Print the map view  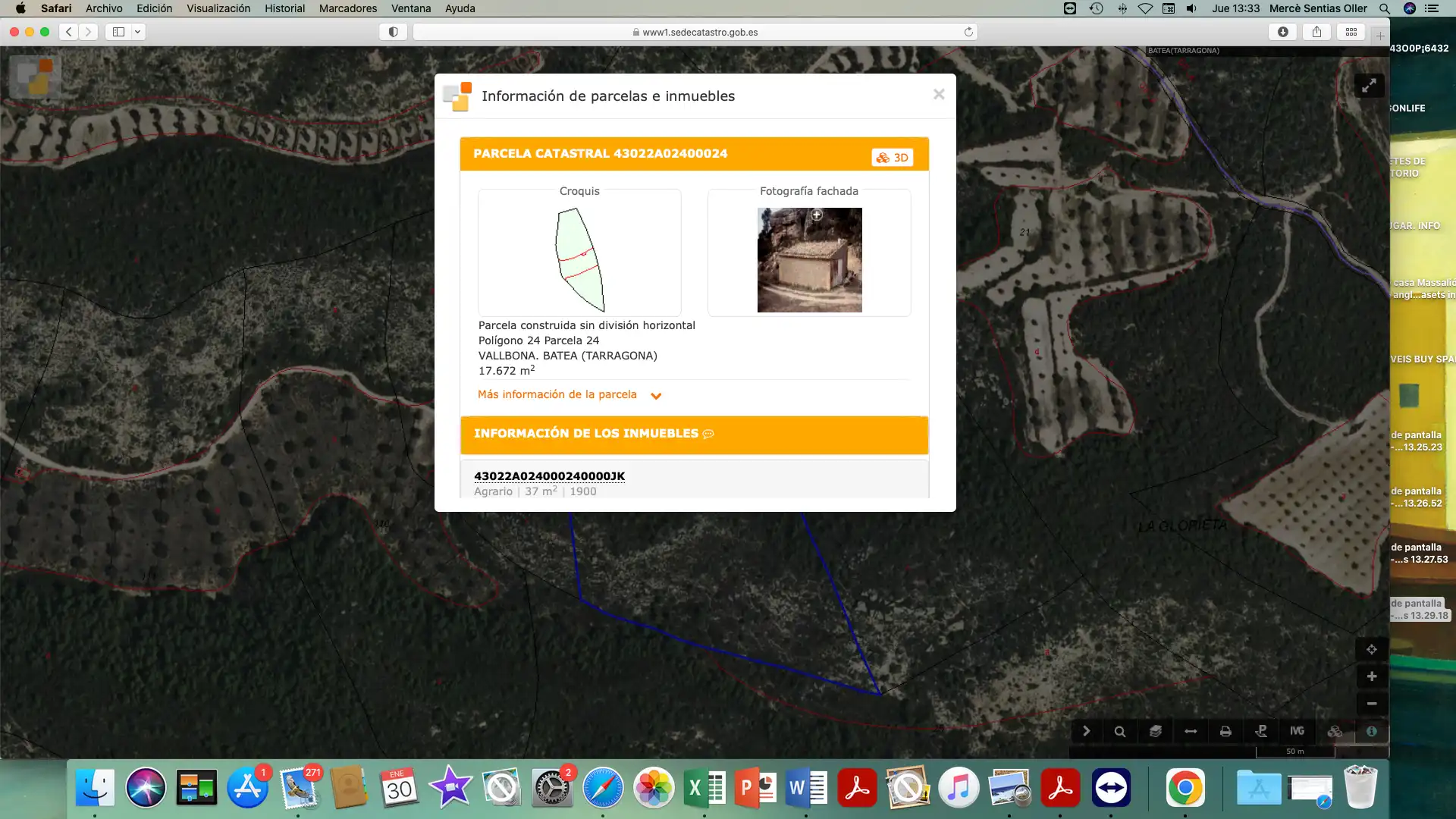(1225, 732)
